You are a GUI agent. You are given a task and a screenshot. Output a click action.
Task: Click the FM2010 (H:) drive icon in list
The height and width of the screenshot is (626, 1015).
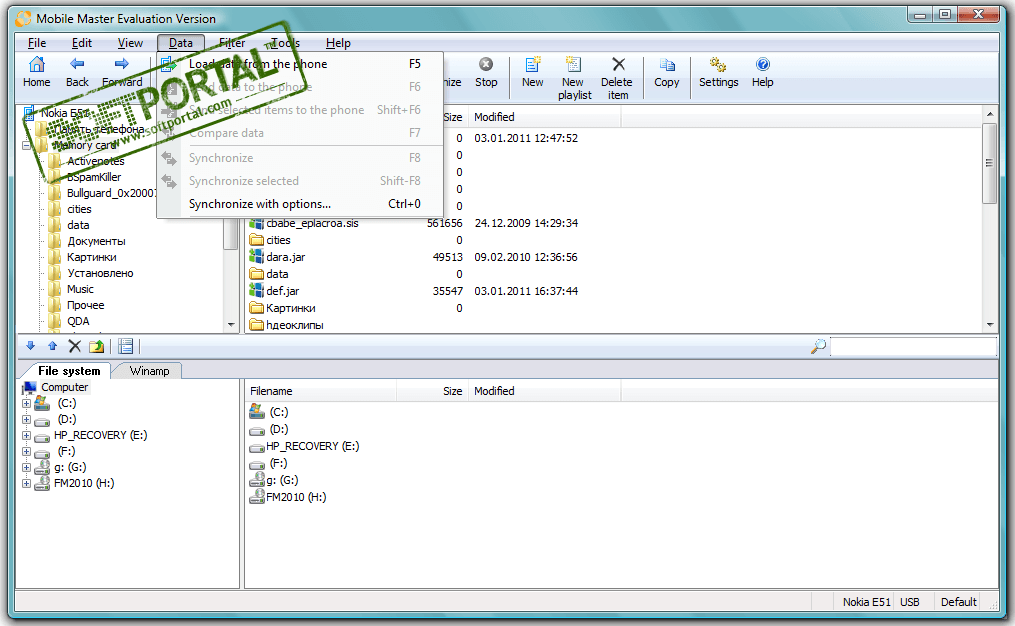[257, 497]
